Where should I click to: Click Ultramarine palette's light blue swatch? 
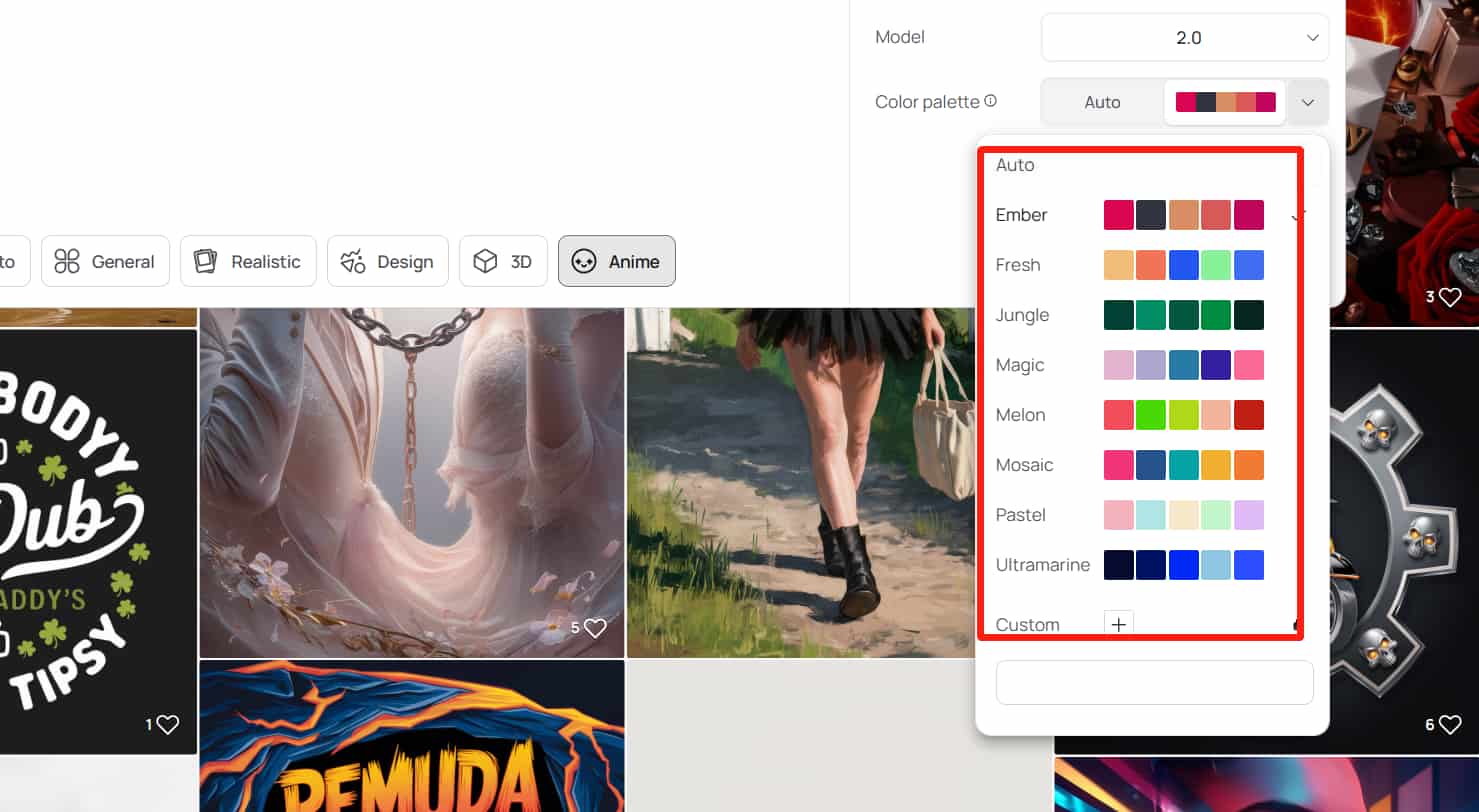coord(1216,565)
